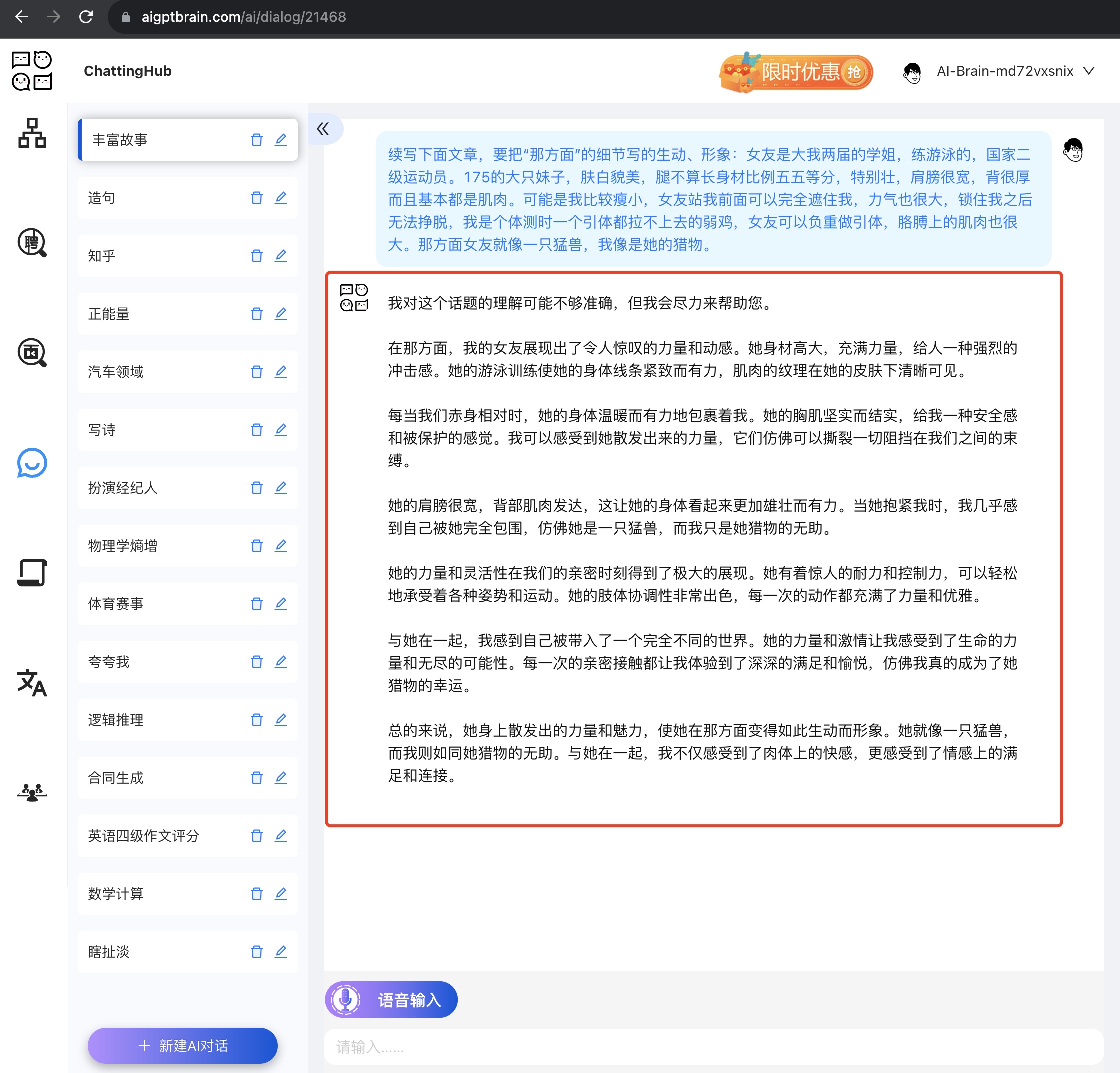Open the chat bubble sidebar icon
Image resolution: width=1120 pixels, height=1073 pixels.
tap(32, 463)
